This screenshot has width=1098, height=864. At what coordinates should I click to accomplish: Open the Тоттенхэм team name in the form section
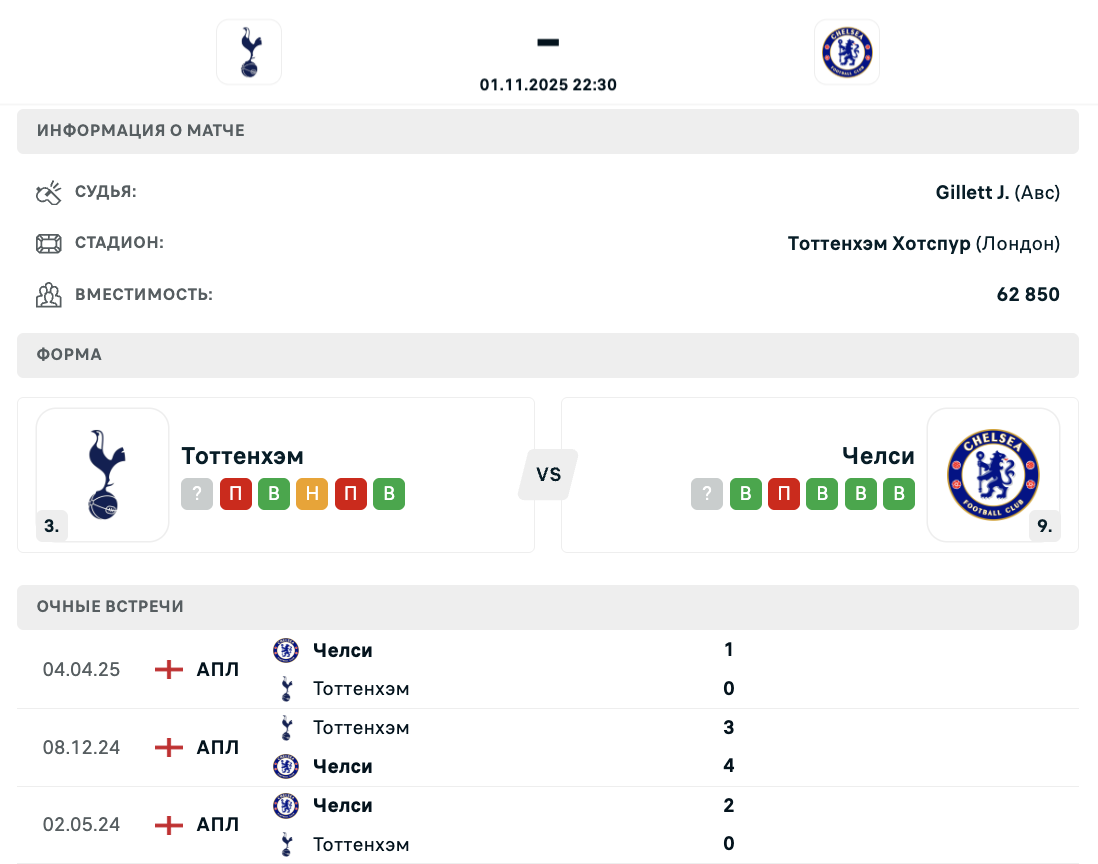pyautogui.click(x=242, y=456)
